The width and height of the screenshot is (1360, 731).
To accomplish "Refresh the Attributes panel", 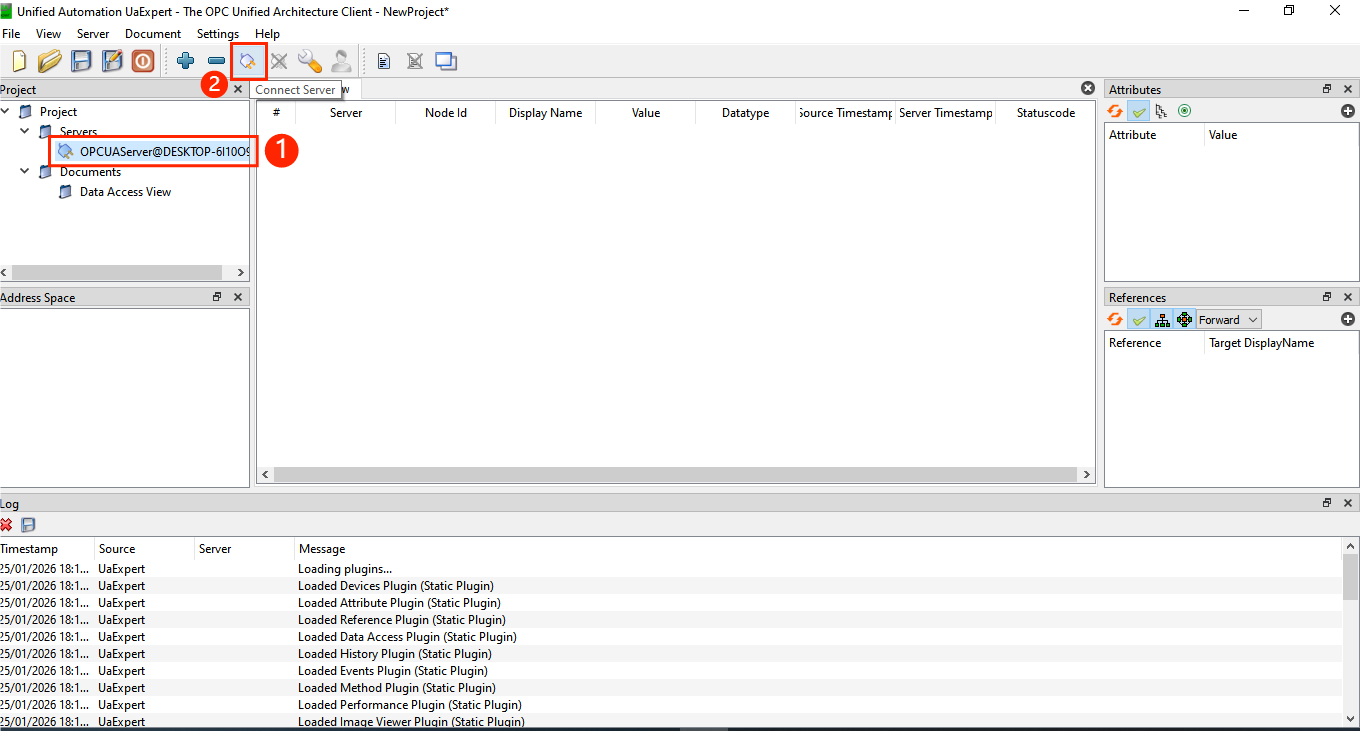I will [x=1115, y=111].
